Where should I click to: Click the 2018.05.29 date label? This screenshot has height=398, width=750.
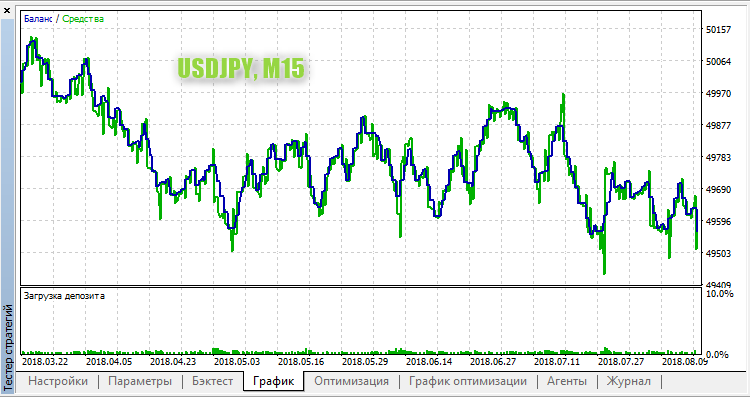[x=365, y=362]
